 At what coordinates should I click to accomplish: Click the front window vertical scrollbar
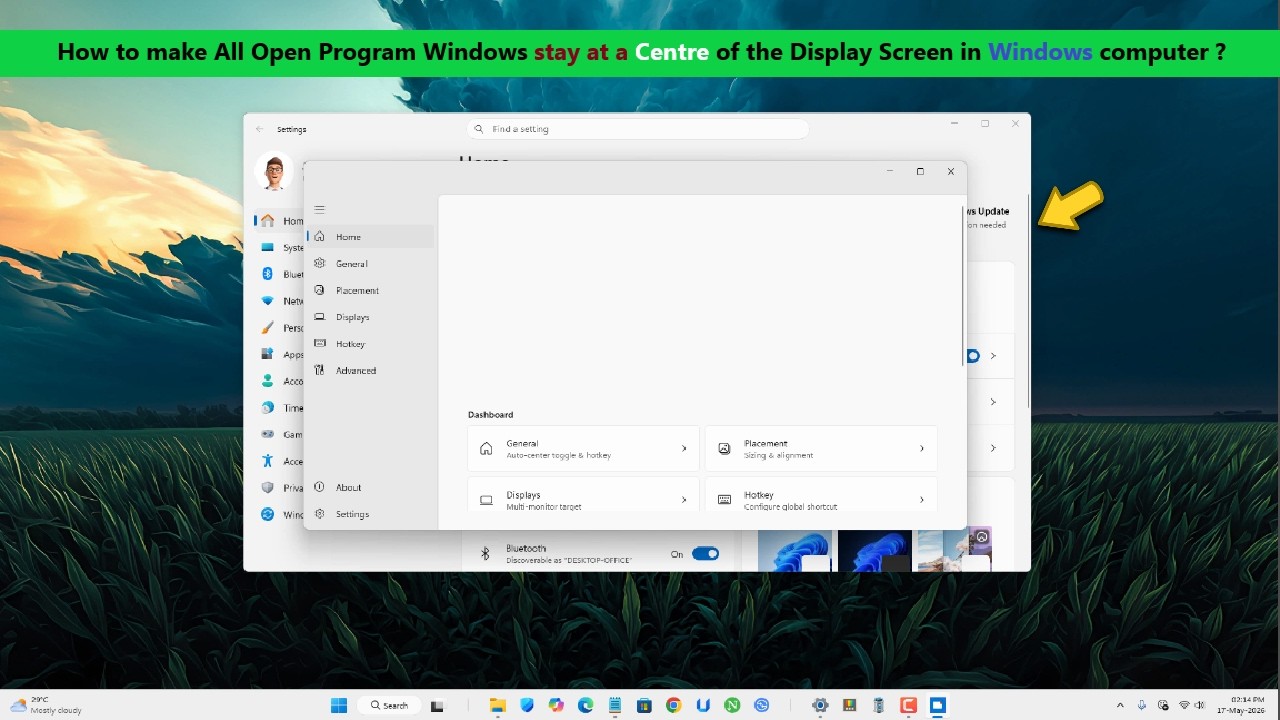pos(963,286)
